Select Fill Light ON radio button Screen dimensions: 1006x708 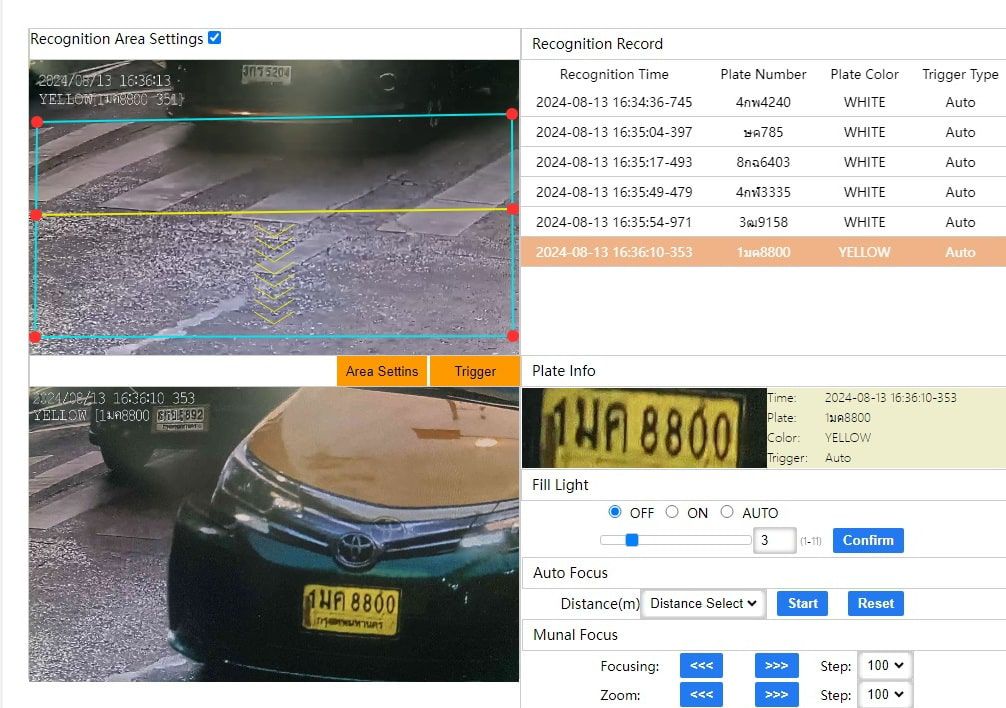click(672, 512)
